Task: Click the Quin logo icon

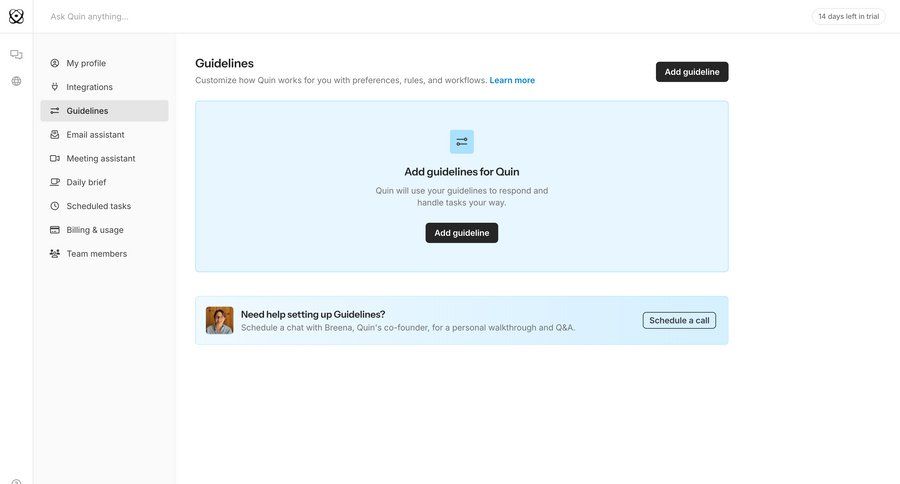Action: click(16, 16)
